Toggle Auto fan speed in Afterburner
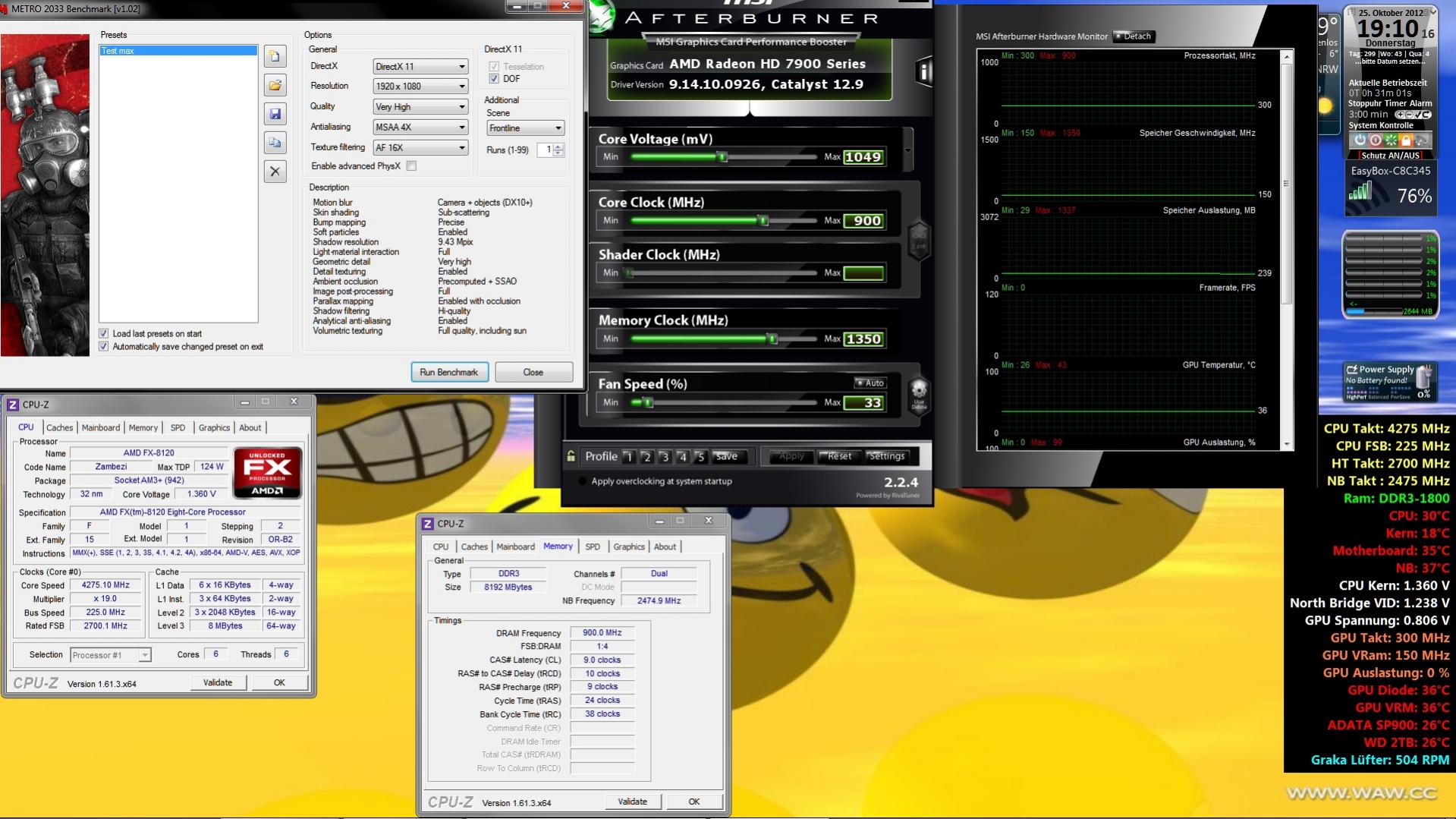 pyautogui.click(x=870, y=383)
